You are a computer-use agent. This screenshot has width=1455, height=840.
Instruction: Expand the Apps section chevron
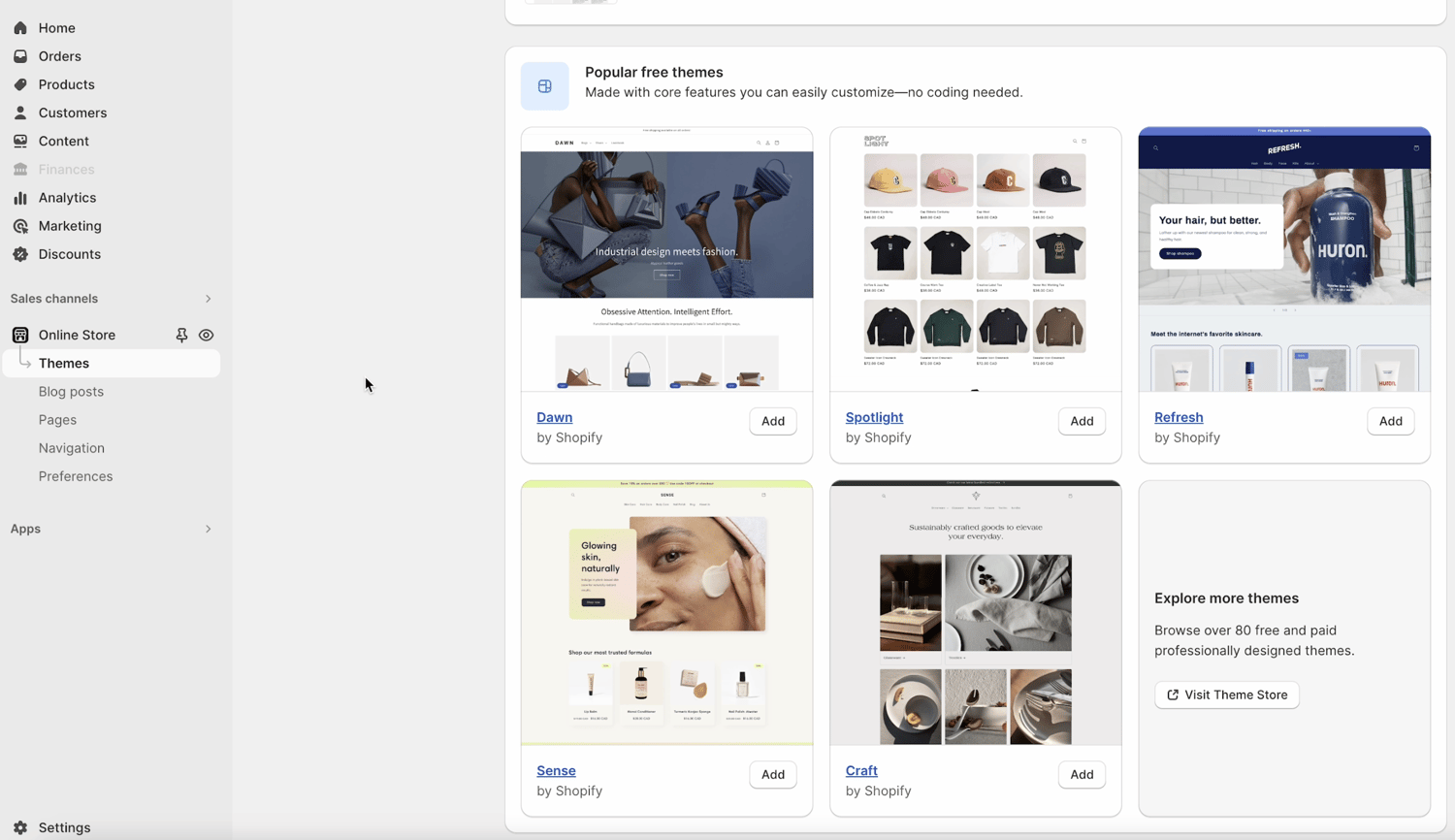tap(208, 529)
